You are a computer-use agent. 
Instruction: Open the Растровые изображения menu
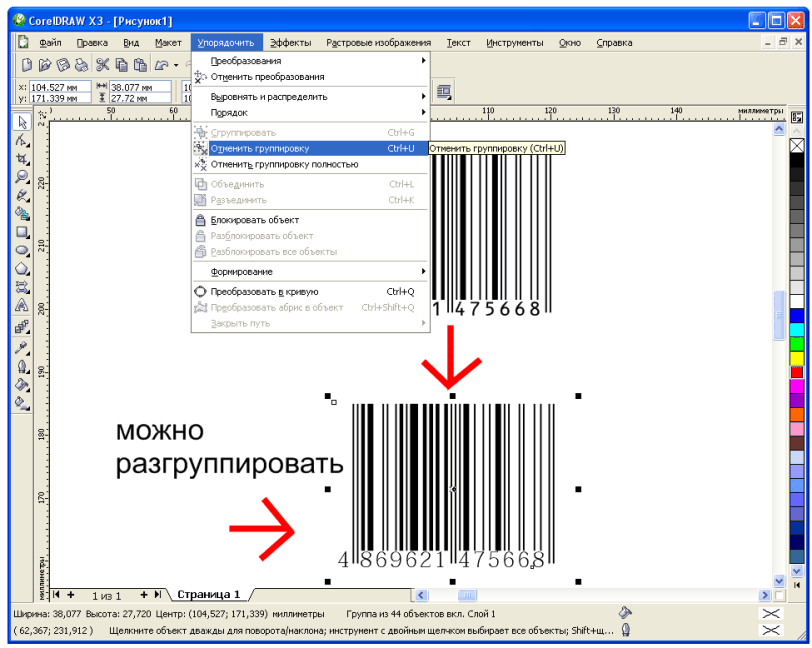378,43
